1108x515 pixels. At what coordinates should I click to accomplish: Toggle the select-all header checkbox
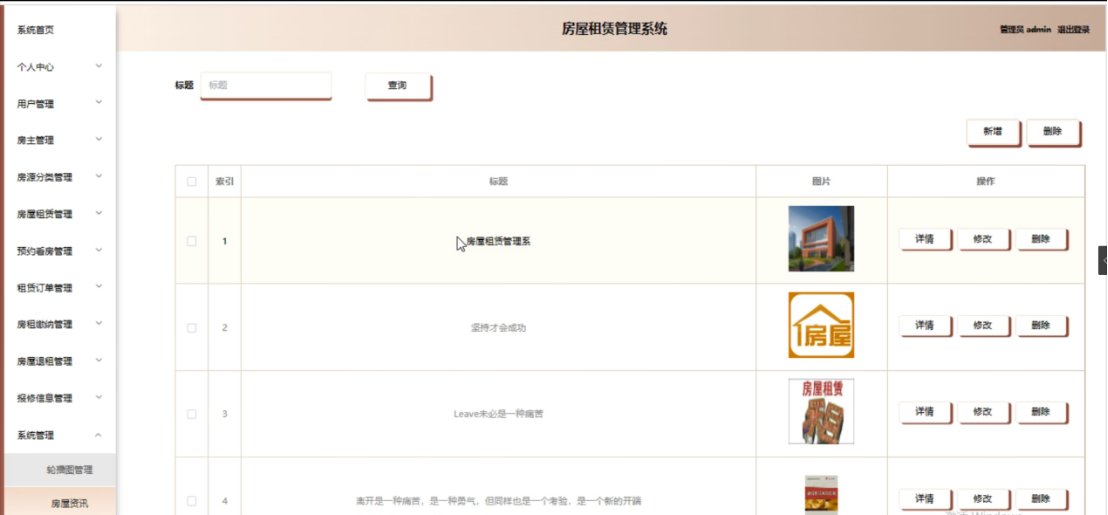pos(191,182)
